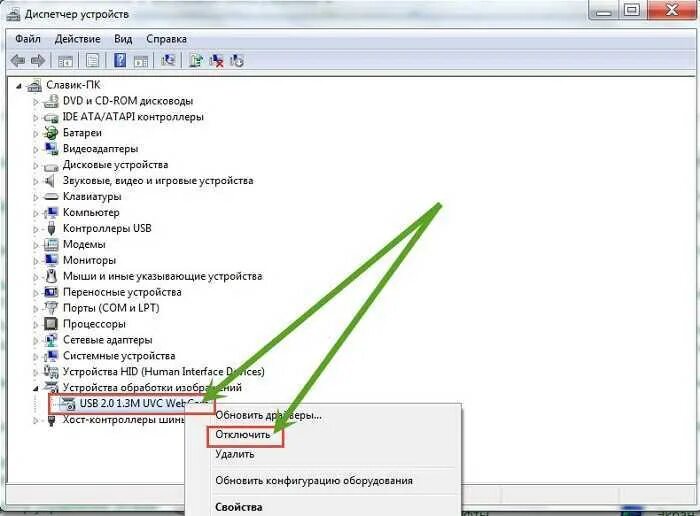Open the Справка menu
This screenshot has height=516, width=700.
click(x=167, y=39)
